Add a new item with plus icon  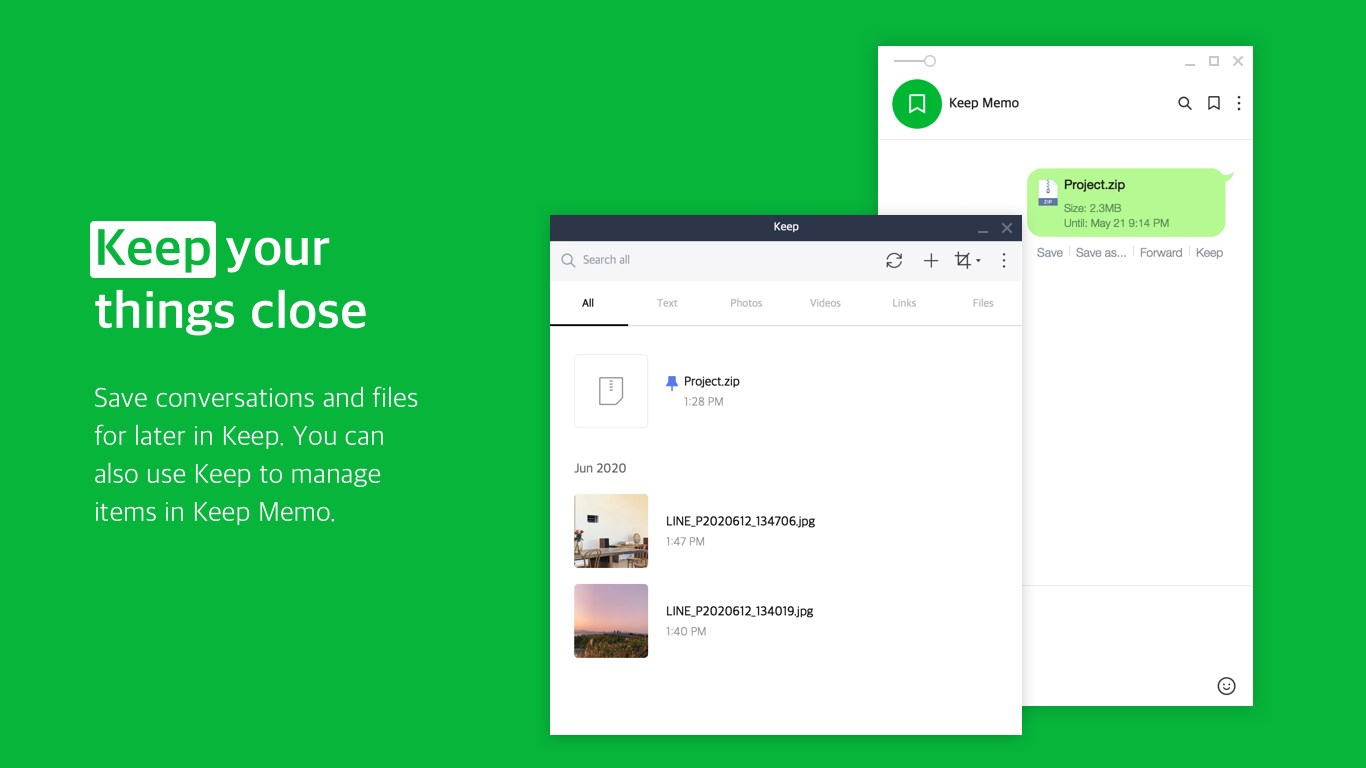click(930, 260)
